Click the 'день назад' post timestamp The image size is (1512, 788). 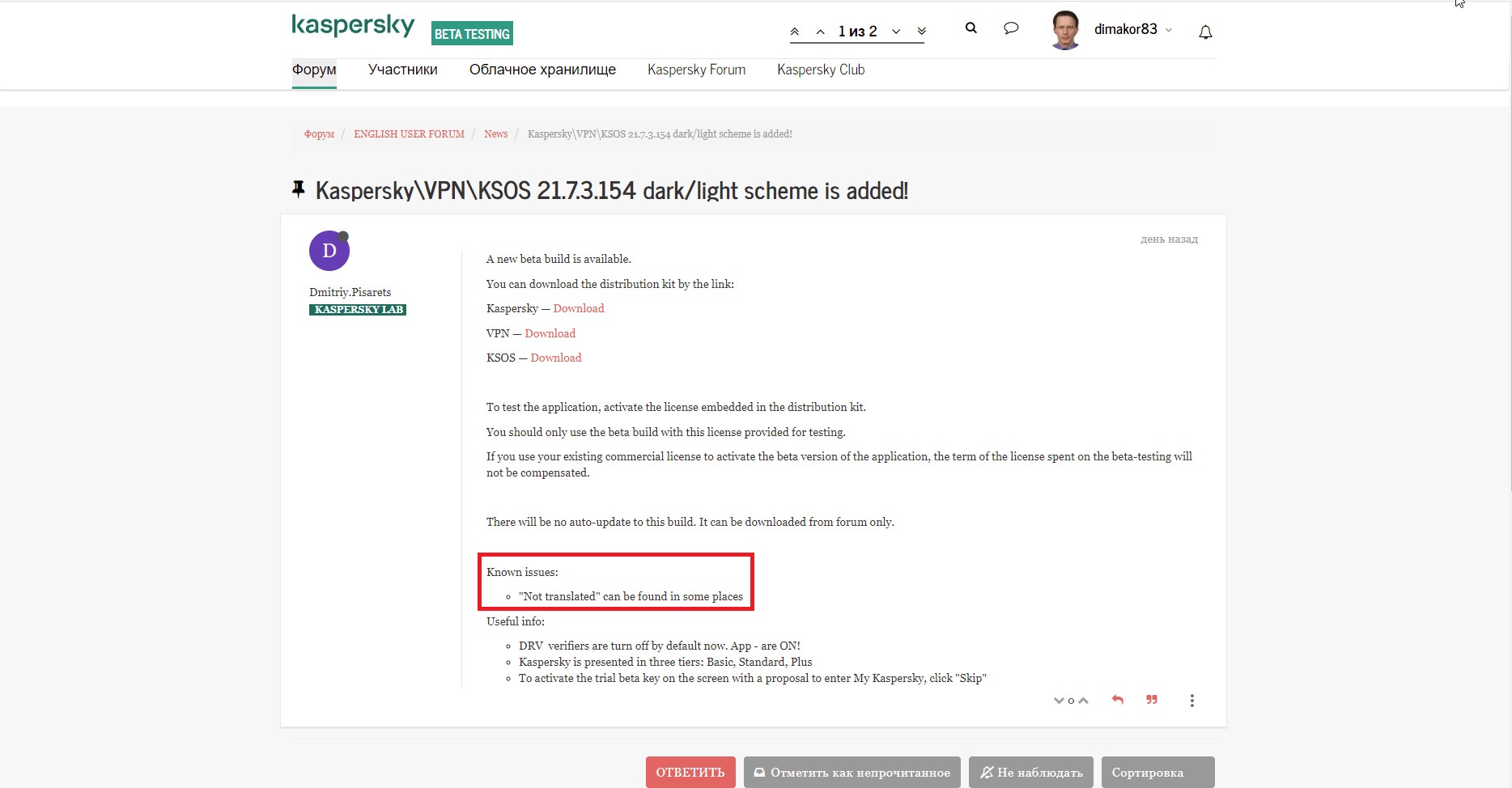(1169, 239)
